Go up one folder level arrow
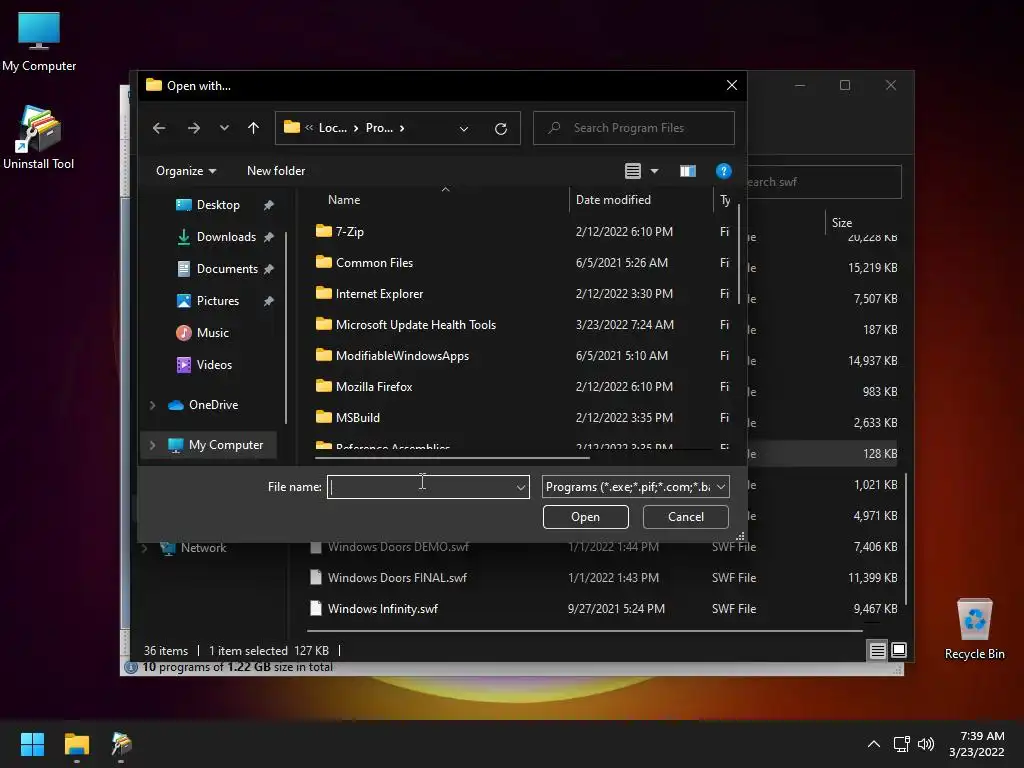1024x768 pixels. (253, 128)
